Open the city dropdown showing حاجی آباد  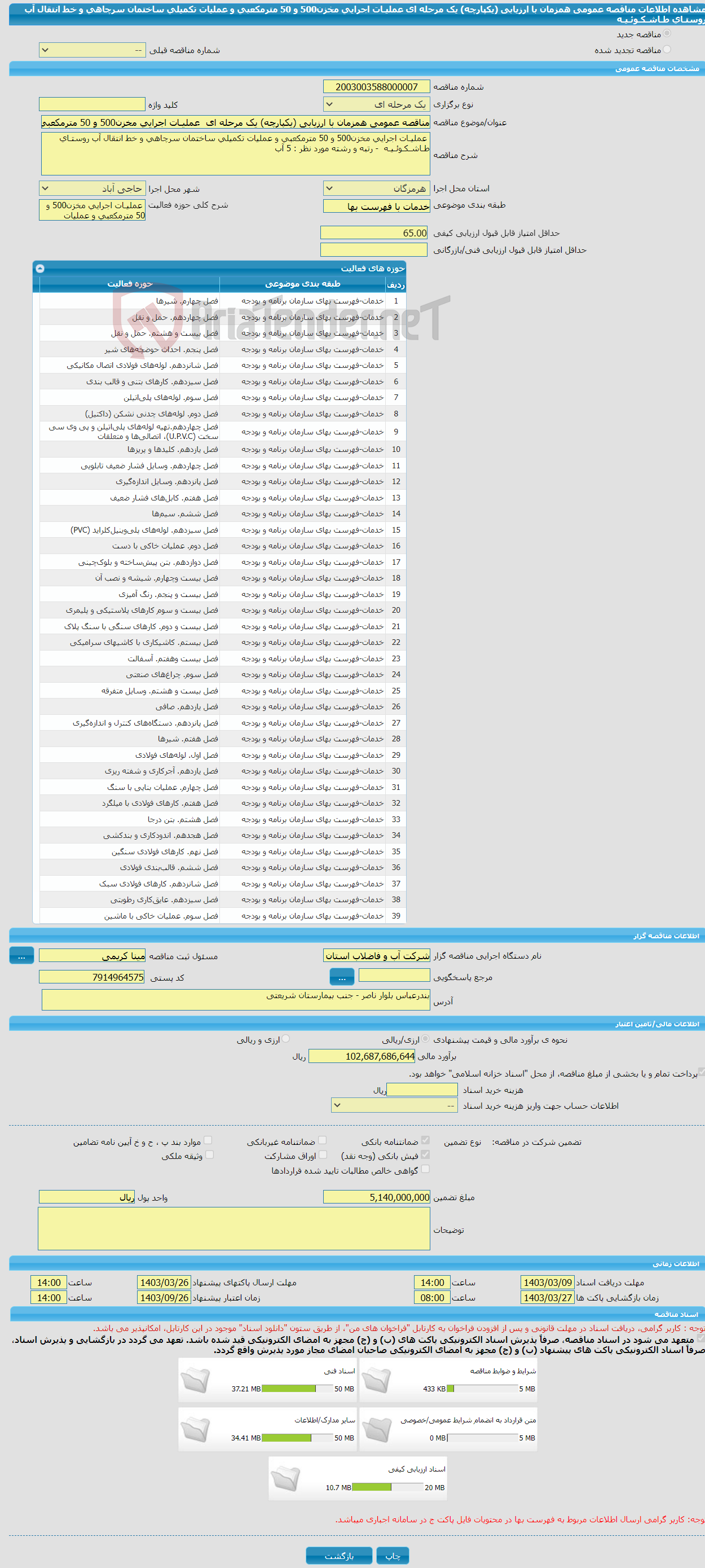(x=92, y=188)
